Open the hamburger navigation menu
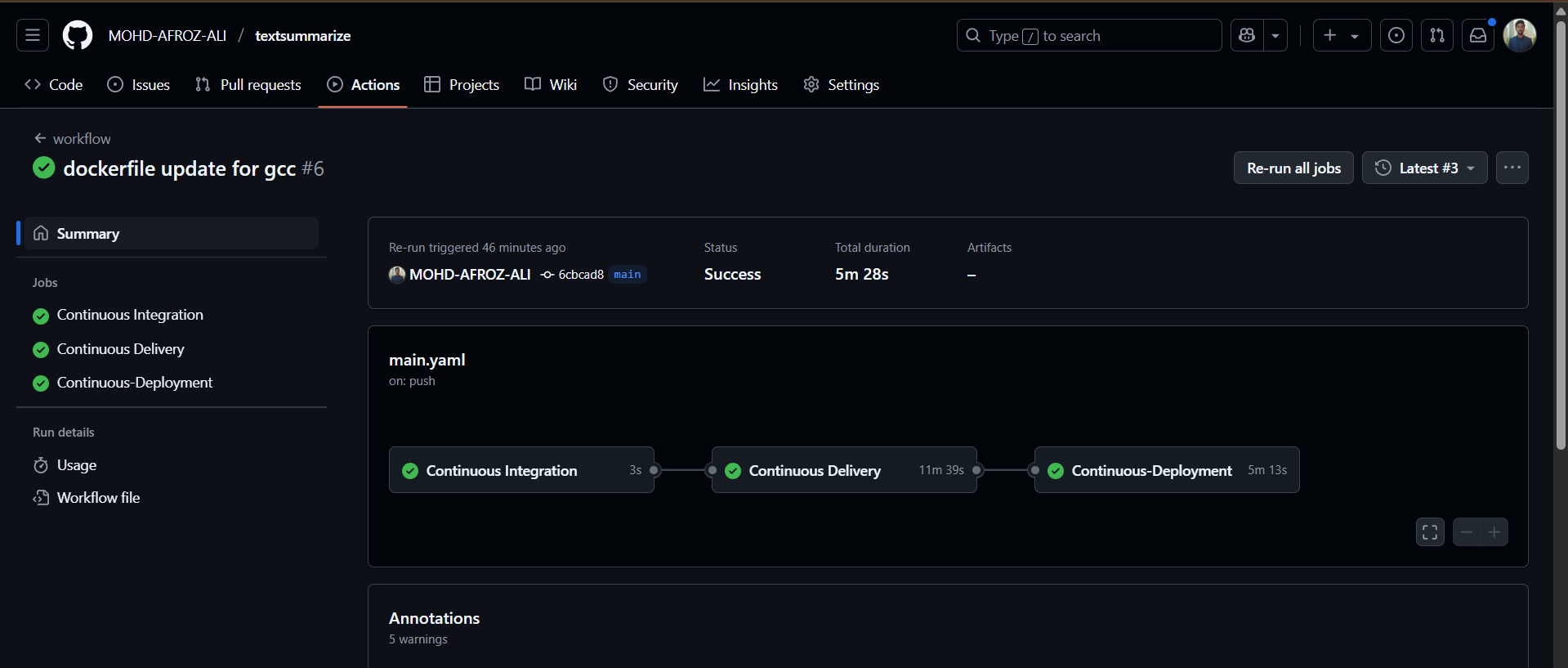 [33, 35]
